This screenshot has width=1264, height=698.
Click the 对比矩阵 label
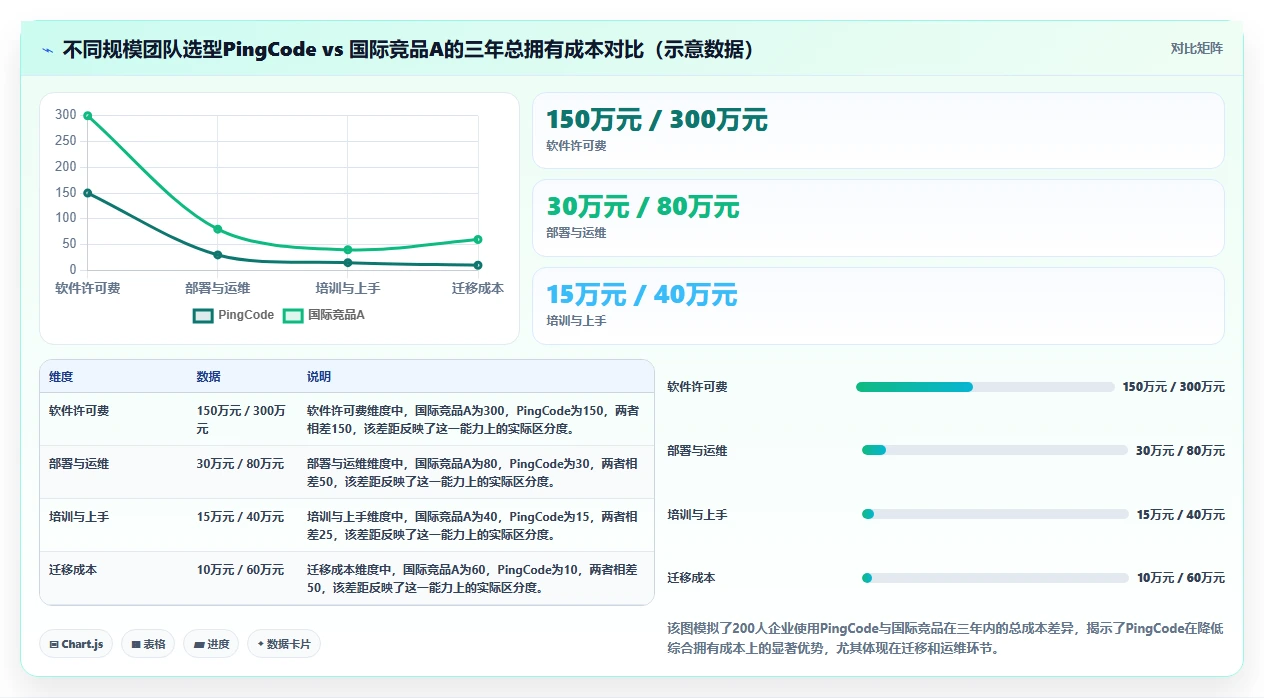pyautogui.click(x=1196, y=48)
